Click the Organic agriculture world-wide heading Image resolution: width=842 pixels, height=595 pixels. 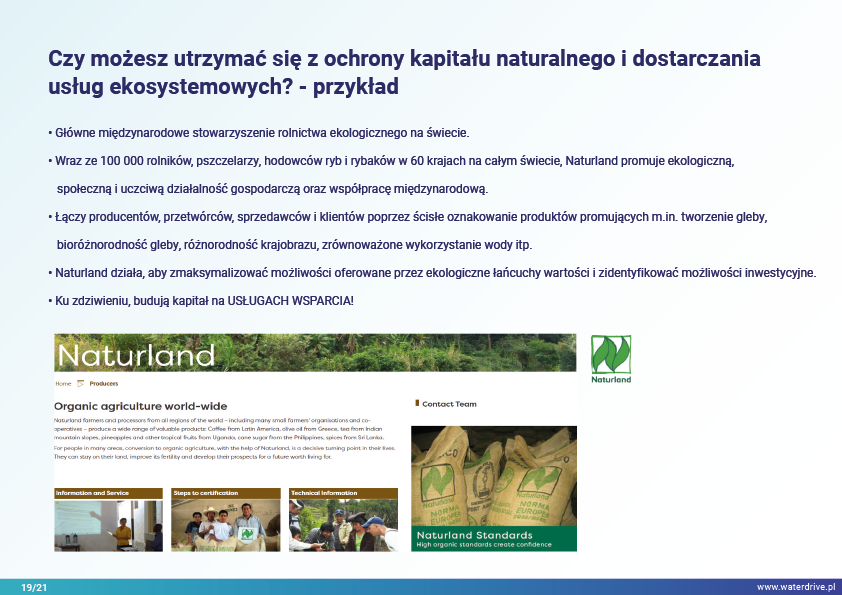coord(140,406)
